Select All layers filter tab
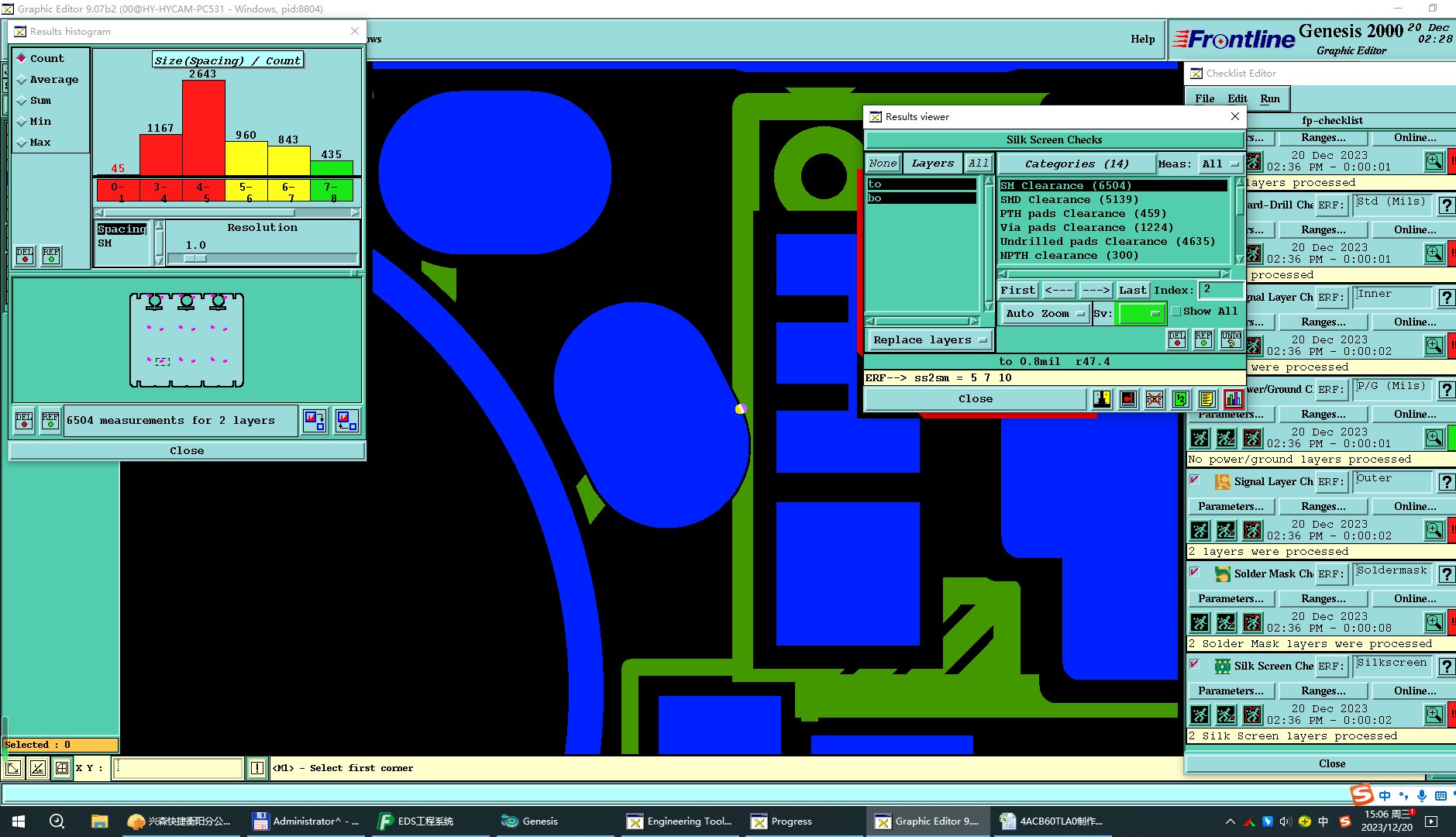1456x837 pixels. click(979, 163)
